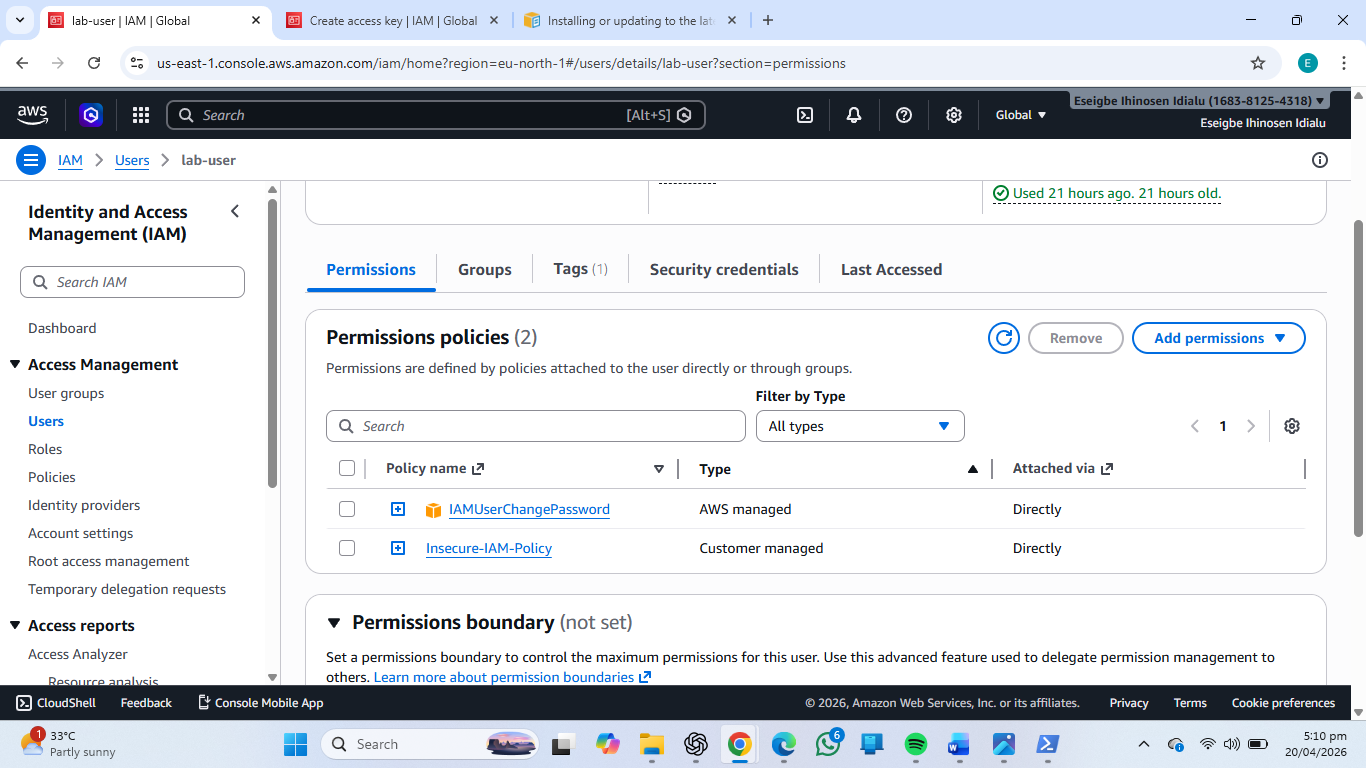This screenshot has width=1366, height=768.
Task: Open File Explorer from the taskbar
Action: pyautogui.click(x=652, y=744)
